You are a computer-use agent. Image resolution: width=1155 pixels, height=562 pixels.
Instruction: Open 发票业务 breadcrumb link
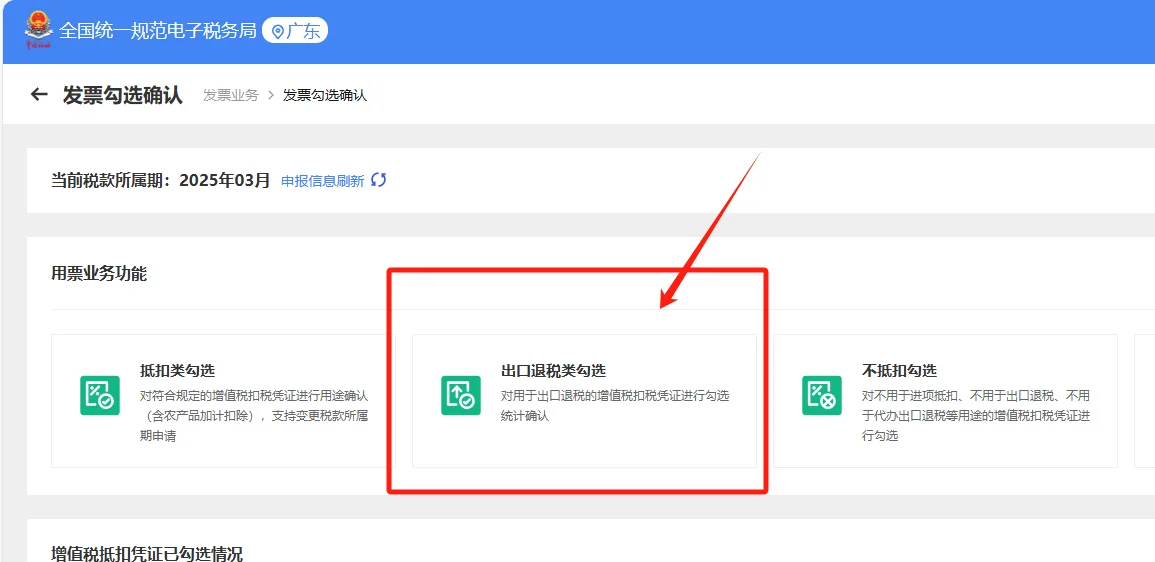coord(231,95)
